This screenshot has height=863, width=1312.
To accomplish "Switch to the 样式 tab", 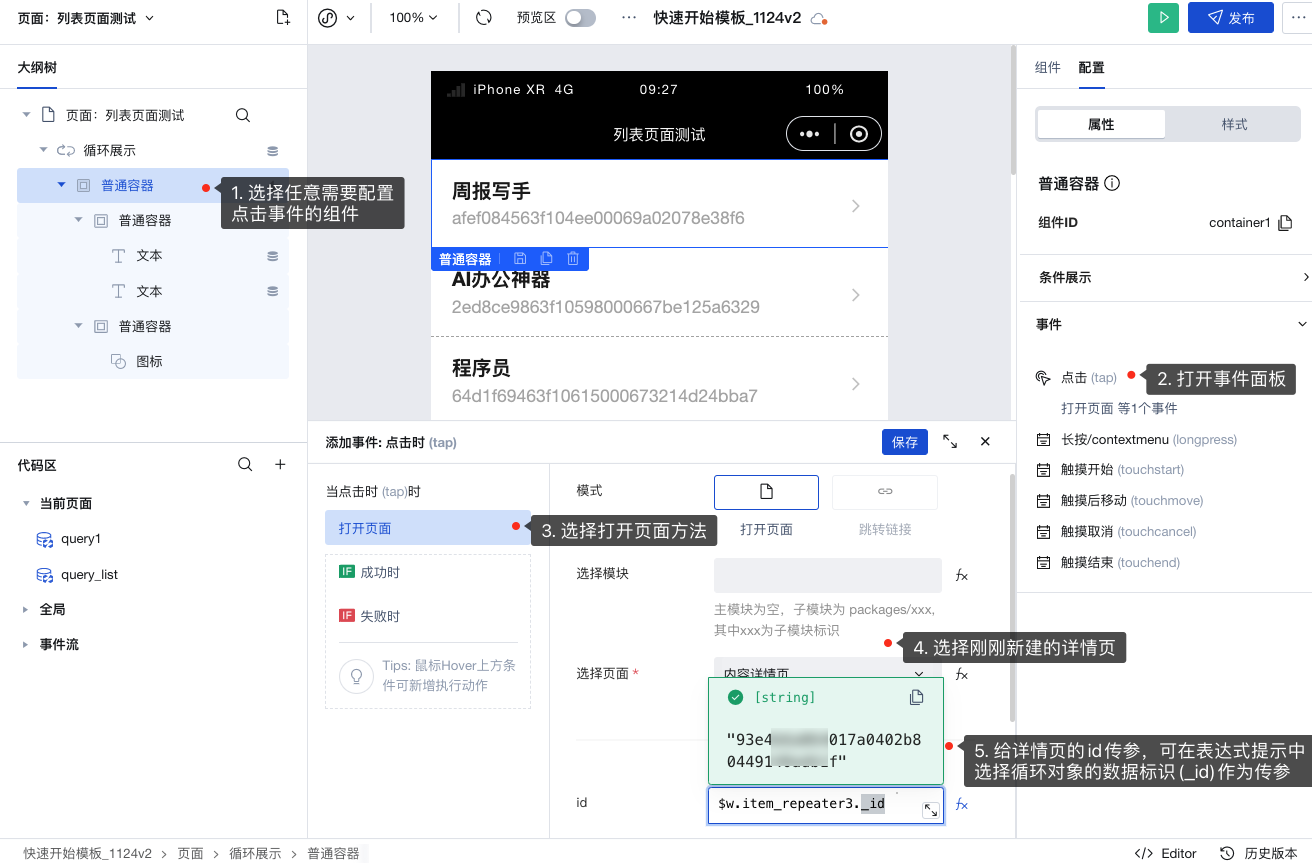I will (1237, 124).
